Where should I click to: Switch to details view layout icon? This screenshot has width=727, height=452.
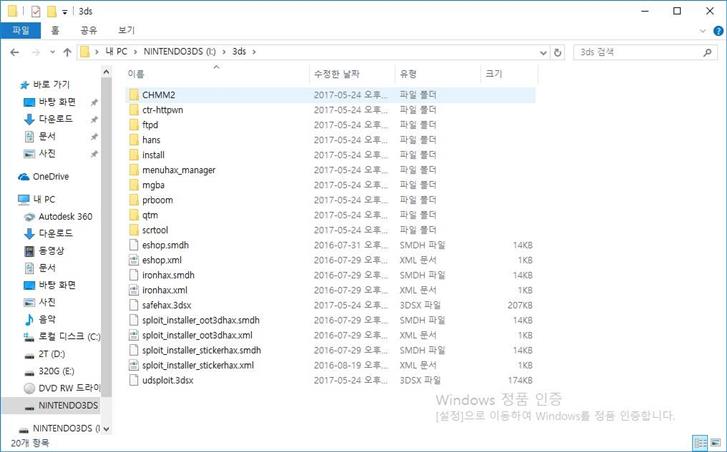(x=701, y=442)
